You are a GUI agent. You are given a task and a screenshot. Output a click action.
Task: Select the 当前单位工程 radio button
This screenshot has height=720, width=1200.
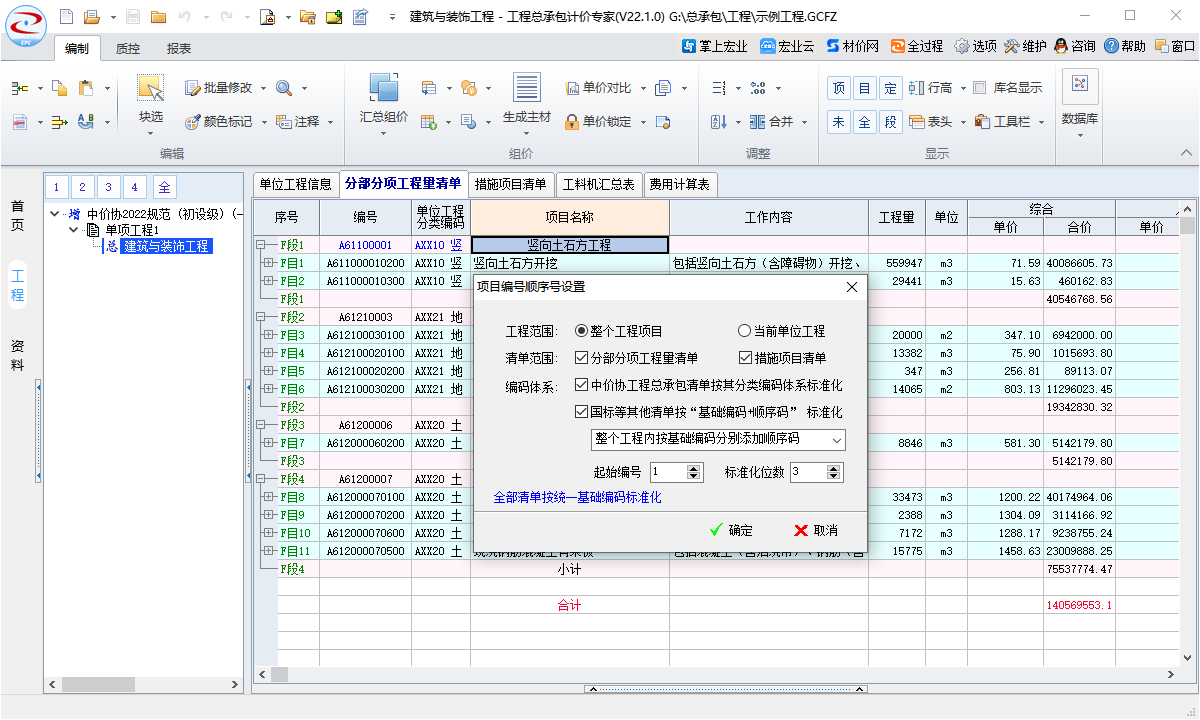[744, 331]
